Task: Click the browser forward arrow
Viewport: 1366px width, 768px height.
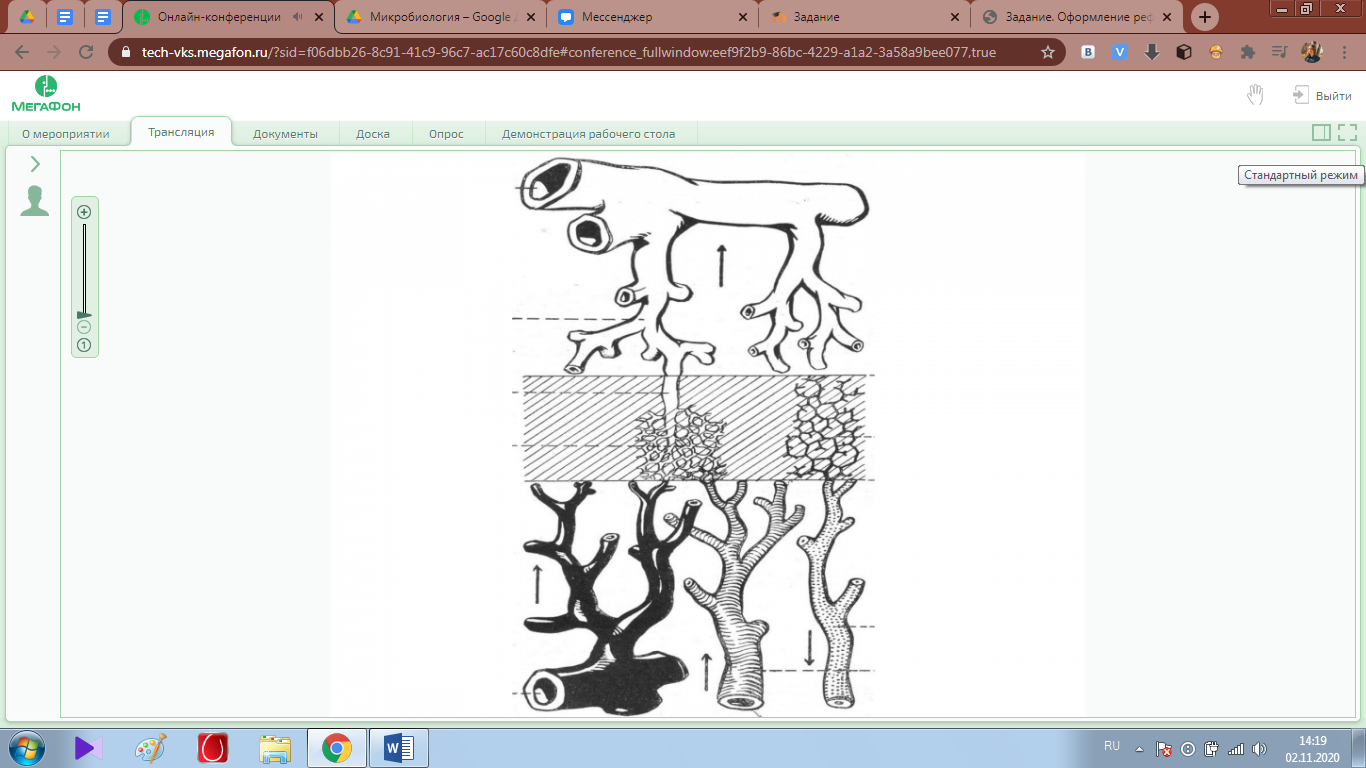Action: 54,52
